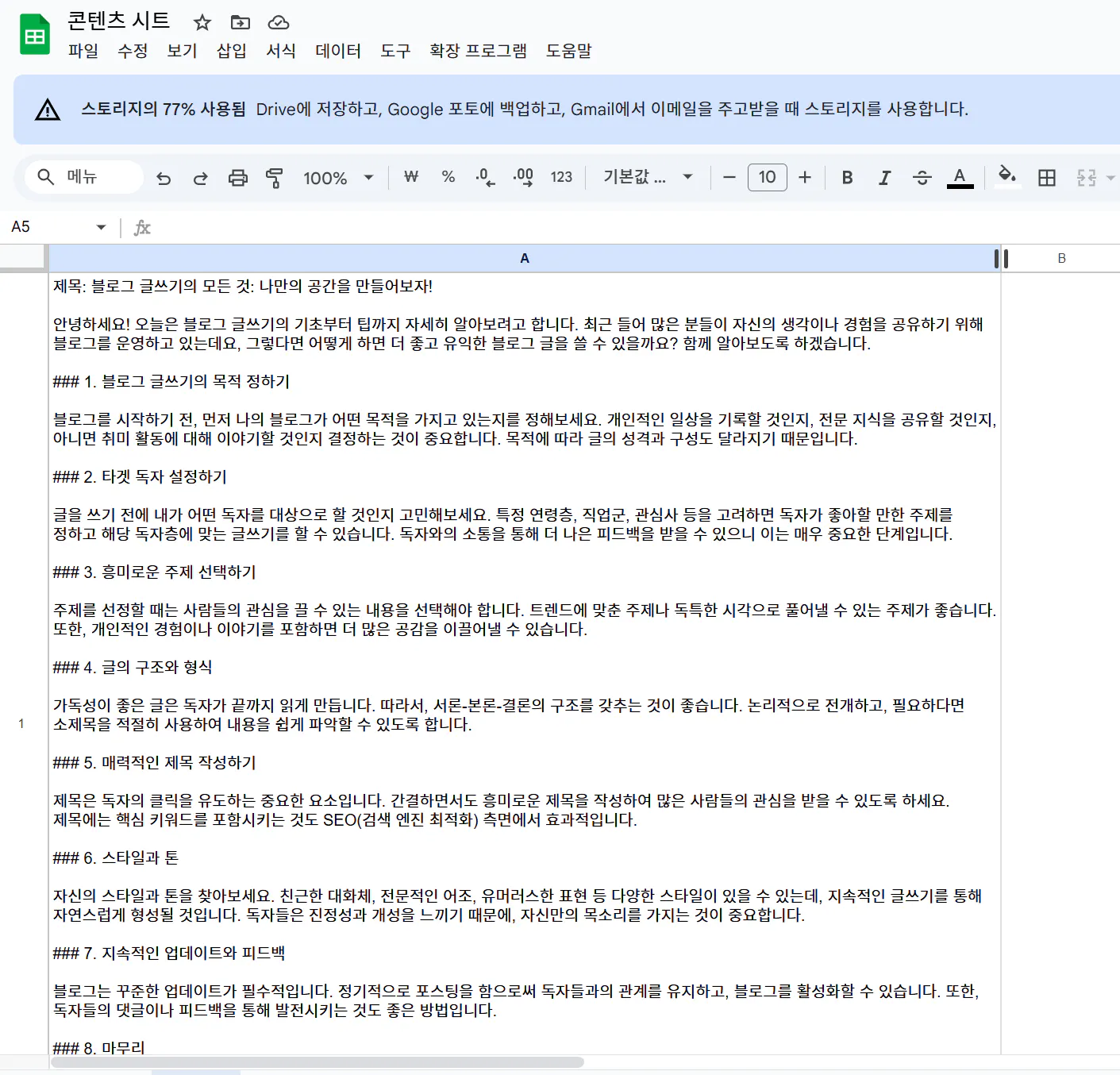
Task: Open the 123 number format menu
Action: coord(561,177)
